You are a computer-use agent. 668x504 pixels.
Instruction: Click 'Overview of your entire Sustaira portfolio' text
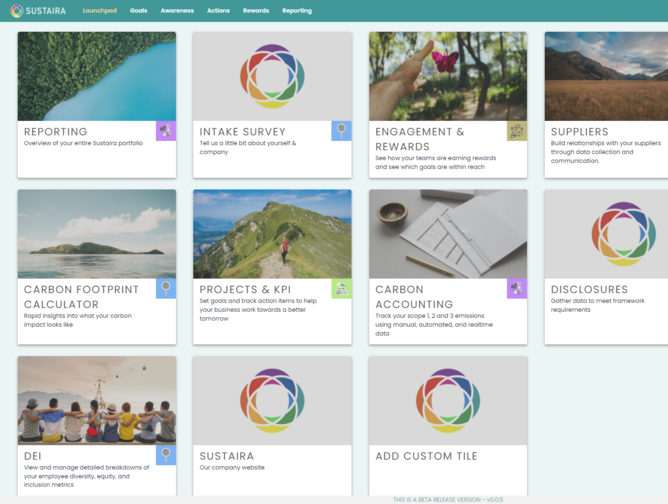pos(84,143)
